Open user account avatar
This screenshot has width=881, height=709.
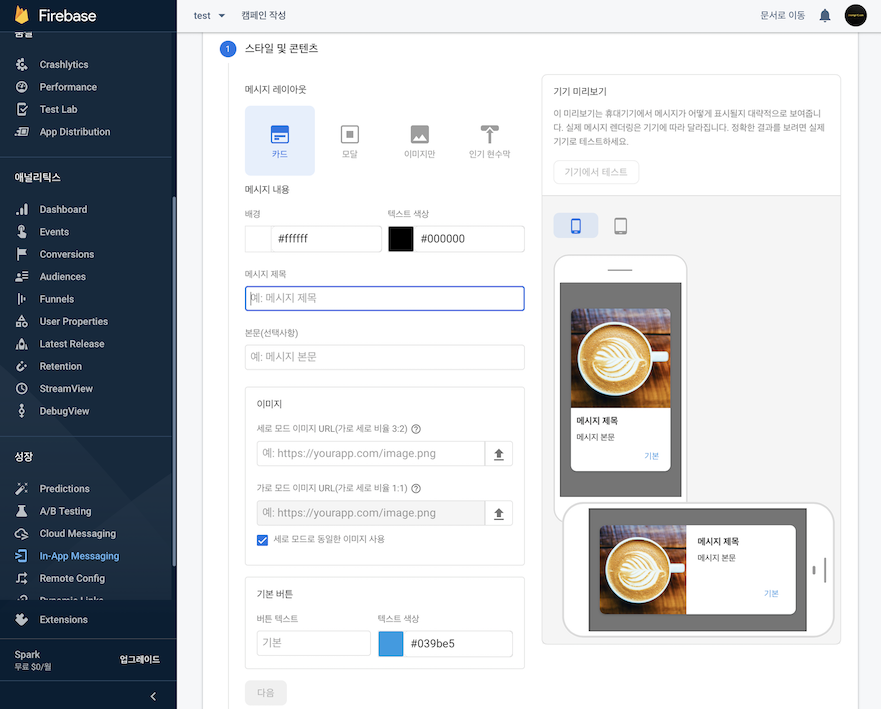point(855,15)
